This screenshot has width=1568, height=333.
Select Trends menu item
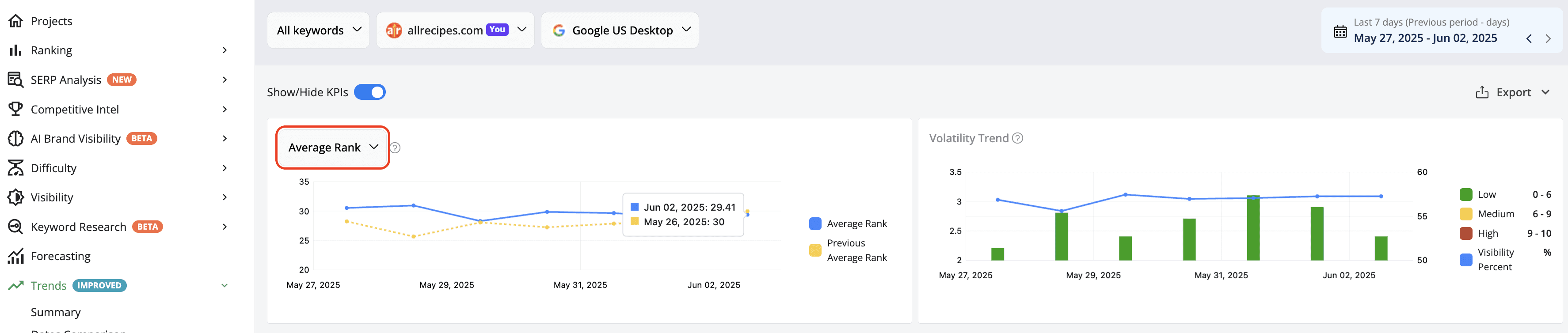tap(49, 285)
